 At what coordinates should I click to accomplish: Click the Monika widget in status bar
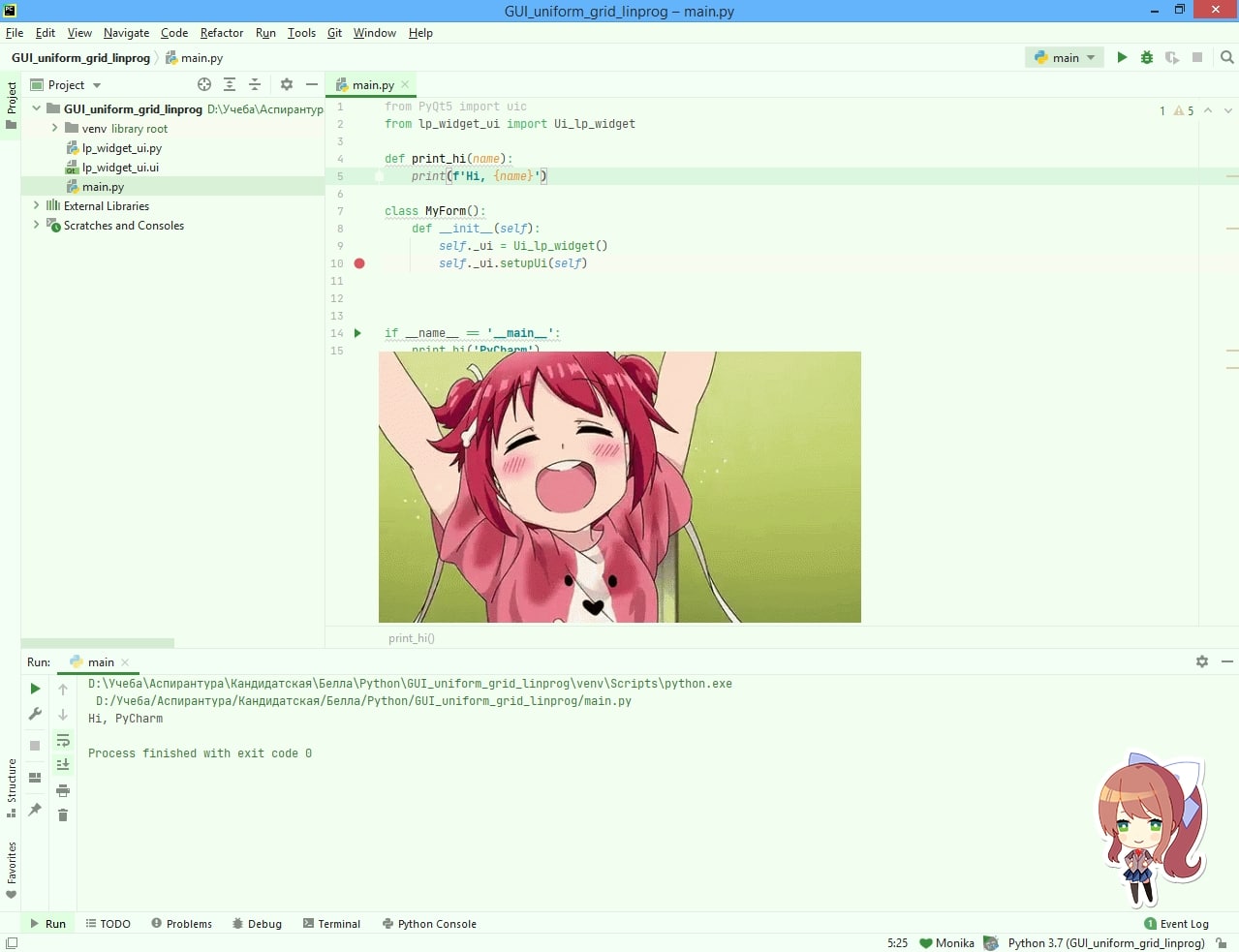point(946,942)
